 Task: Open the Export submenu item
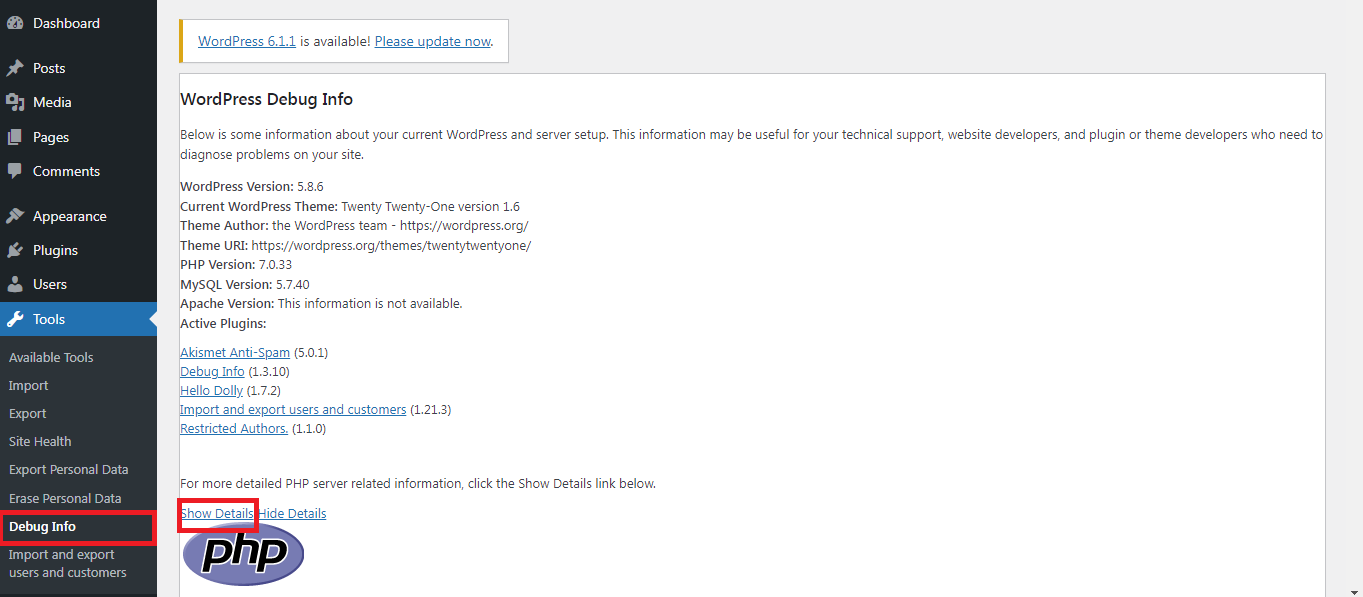[28, 413]
